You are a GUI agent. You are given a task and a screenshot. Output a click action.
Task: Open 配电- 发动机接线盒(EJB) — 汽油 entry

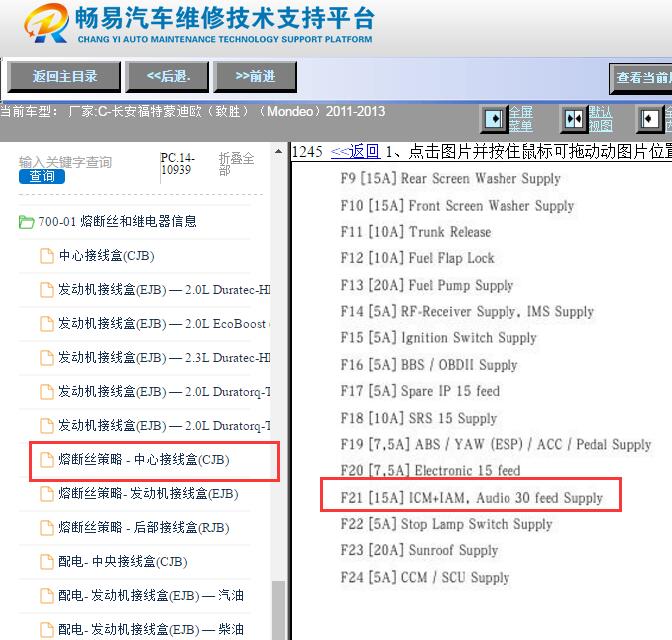coord(151,595)
